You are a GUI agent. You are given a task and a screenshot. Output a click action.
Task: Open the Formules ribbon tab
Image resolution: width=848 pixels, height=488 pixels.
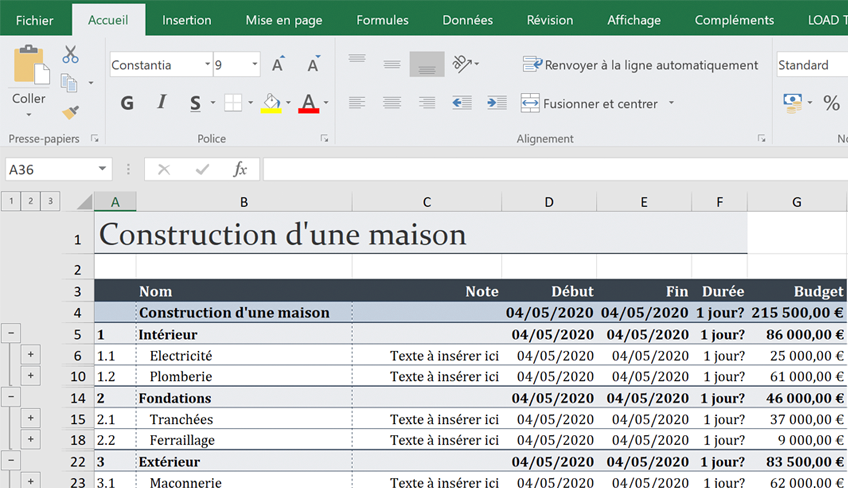[x=382, y=20]
